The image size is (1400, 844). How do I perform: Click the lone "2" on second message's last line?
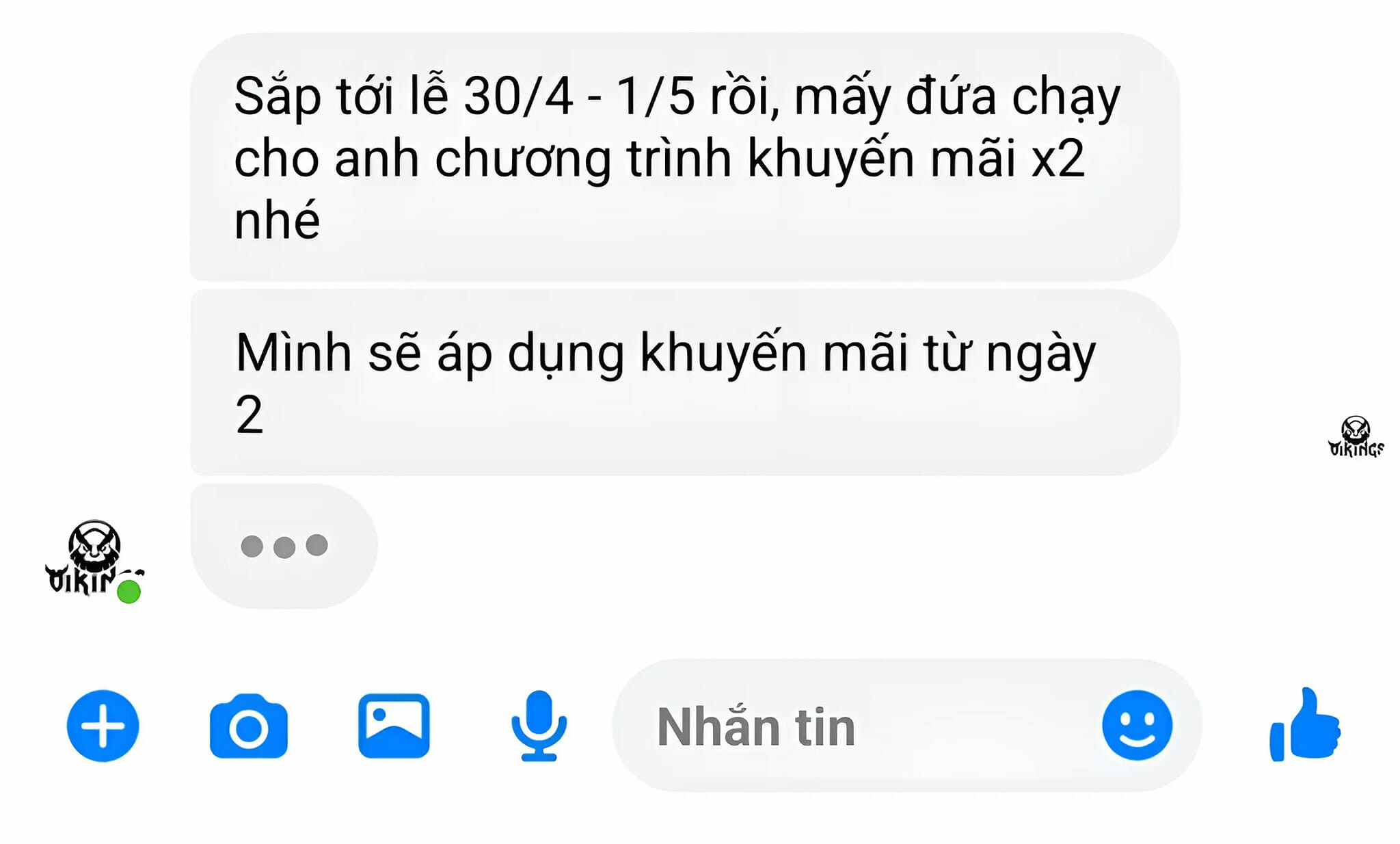250,414
